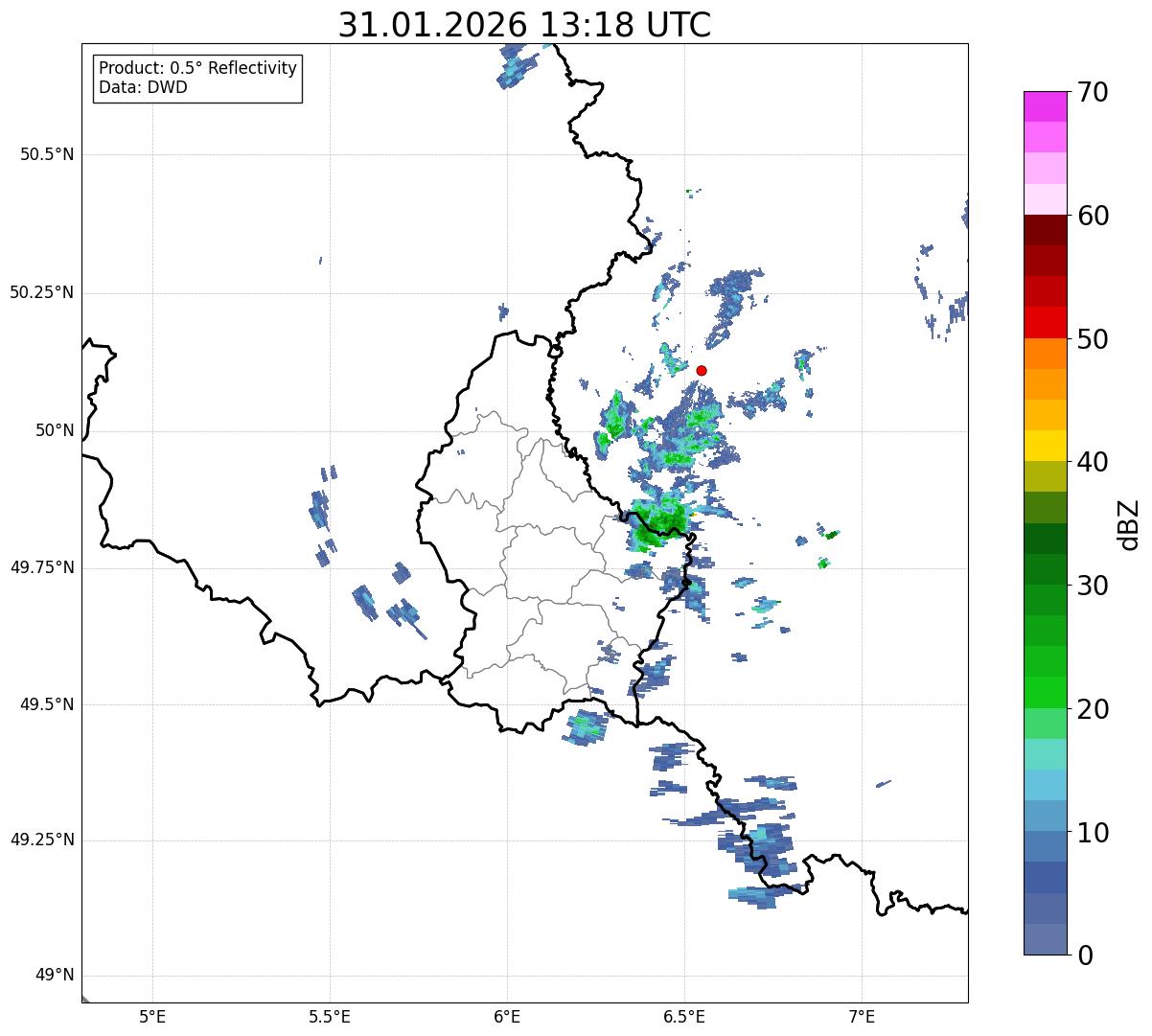Viewport: 1152px width, 1036px height.
Task: Click the colorbar tick label 0
Action: 1085,955
